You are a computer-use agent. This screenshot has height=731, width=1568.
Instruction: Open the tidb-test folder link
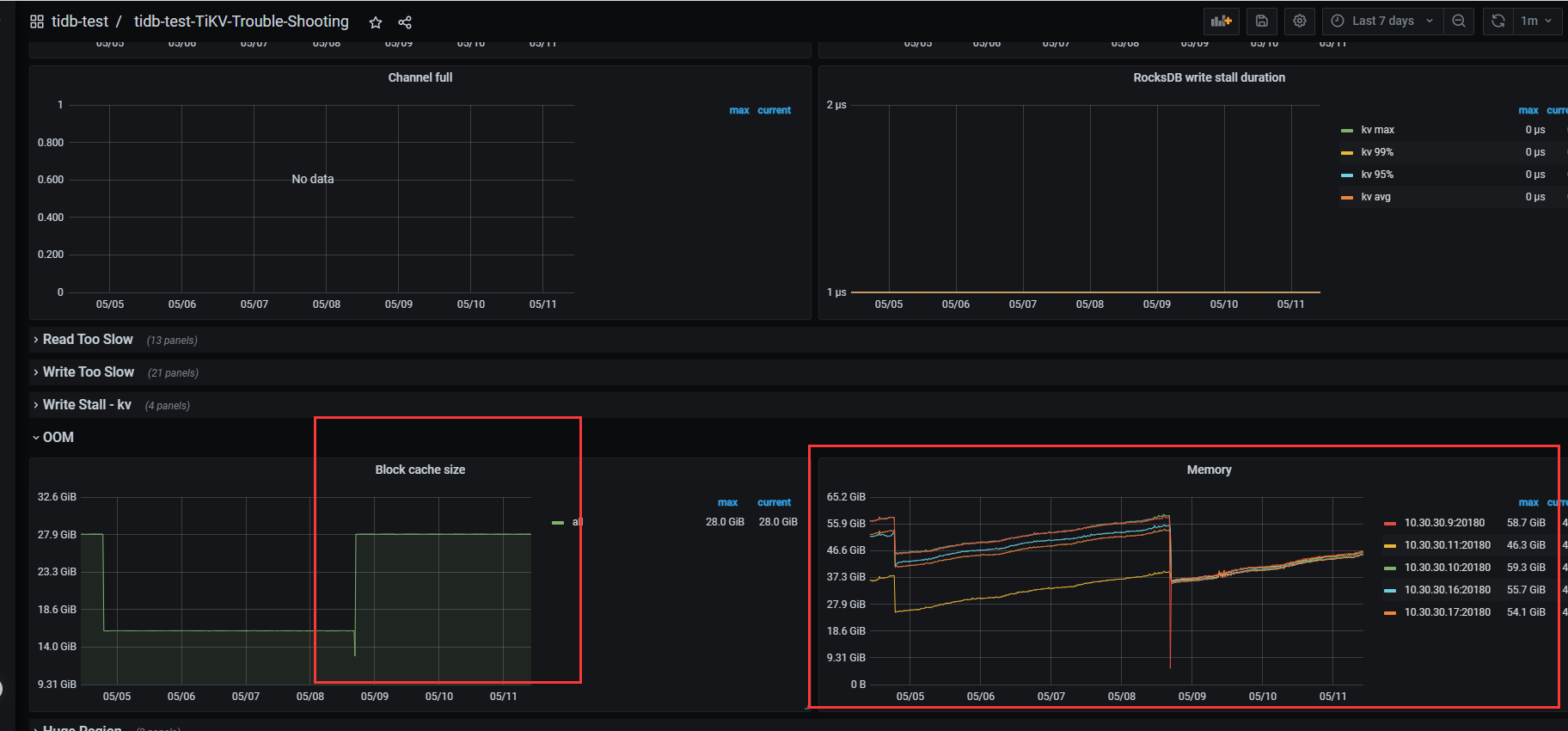80,21
